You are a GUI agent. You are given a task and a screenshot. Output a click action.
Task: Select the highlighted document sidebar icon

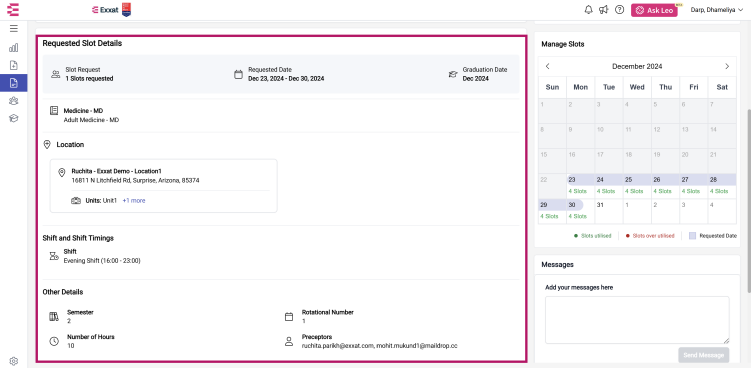point(13,83)
